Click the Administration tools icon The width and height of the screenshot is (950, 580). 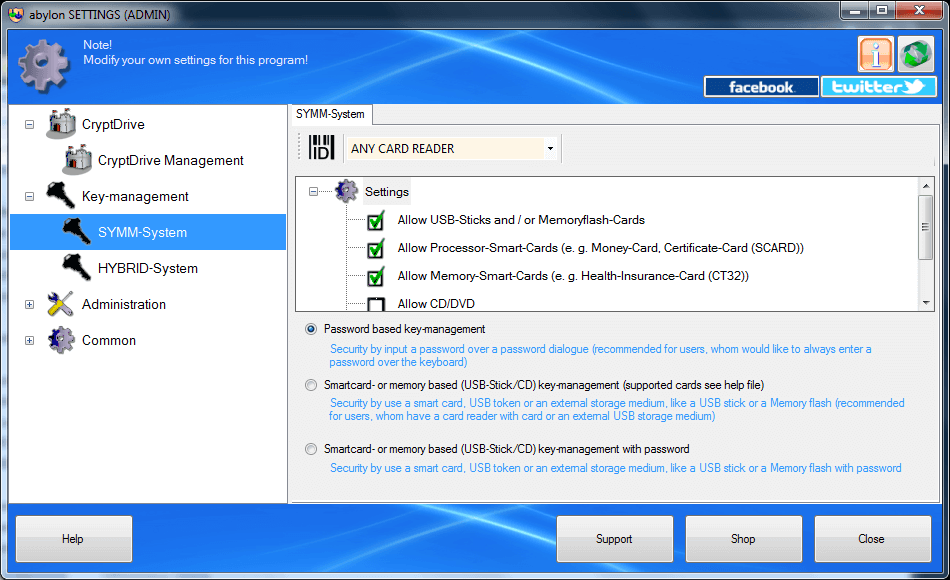click(x=61, y=304)
